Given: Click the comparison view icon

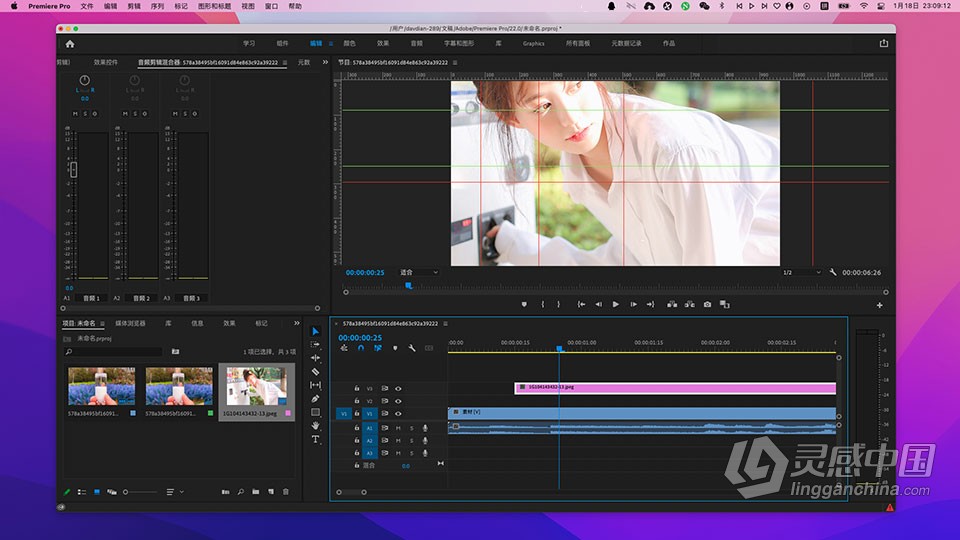Looking at the screenshot, I should pos(725,304).
